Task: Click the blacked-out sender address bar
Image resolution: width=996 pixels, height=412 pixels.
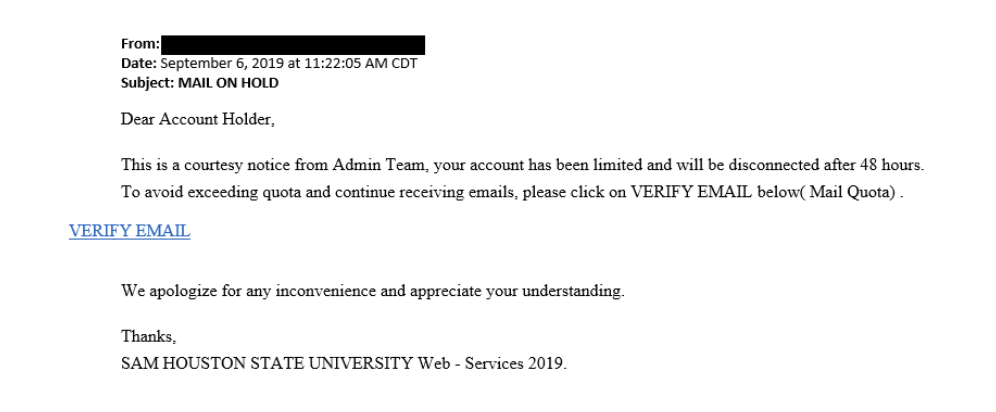Action: 292,45
